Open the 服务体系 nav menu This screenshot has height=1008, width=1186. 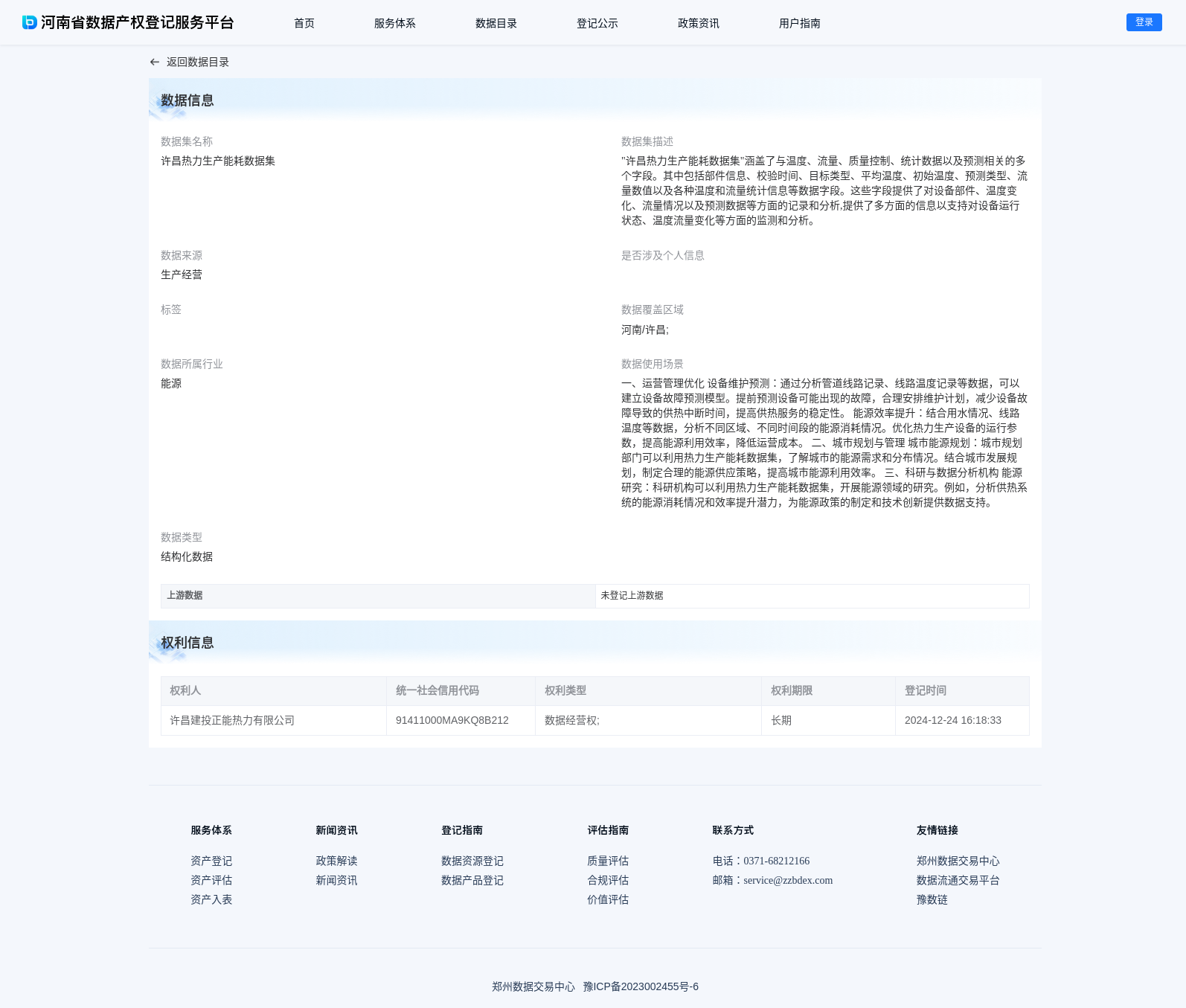395,23
